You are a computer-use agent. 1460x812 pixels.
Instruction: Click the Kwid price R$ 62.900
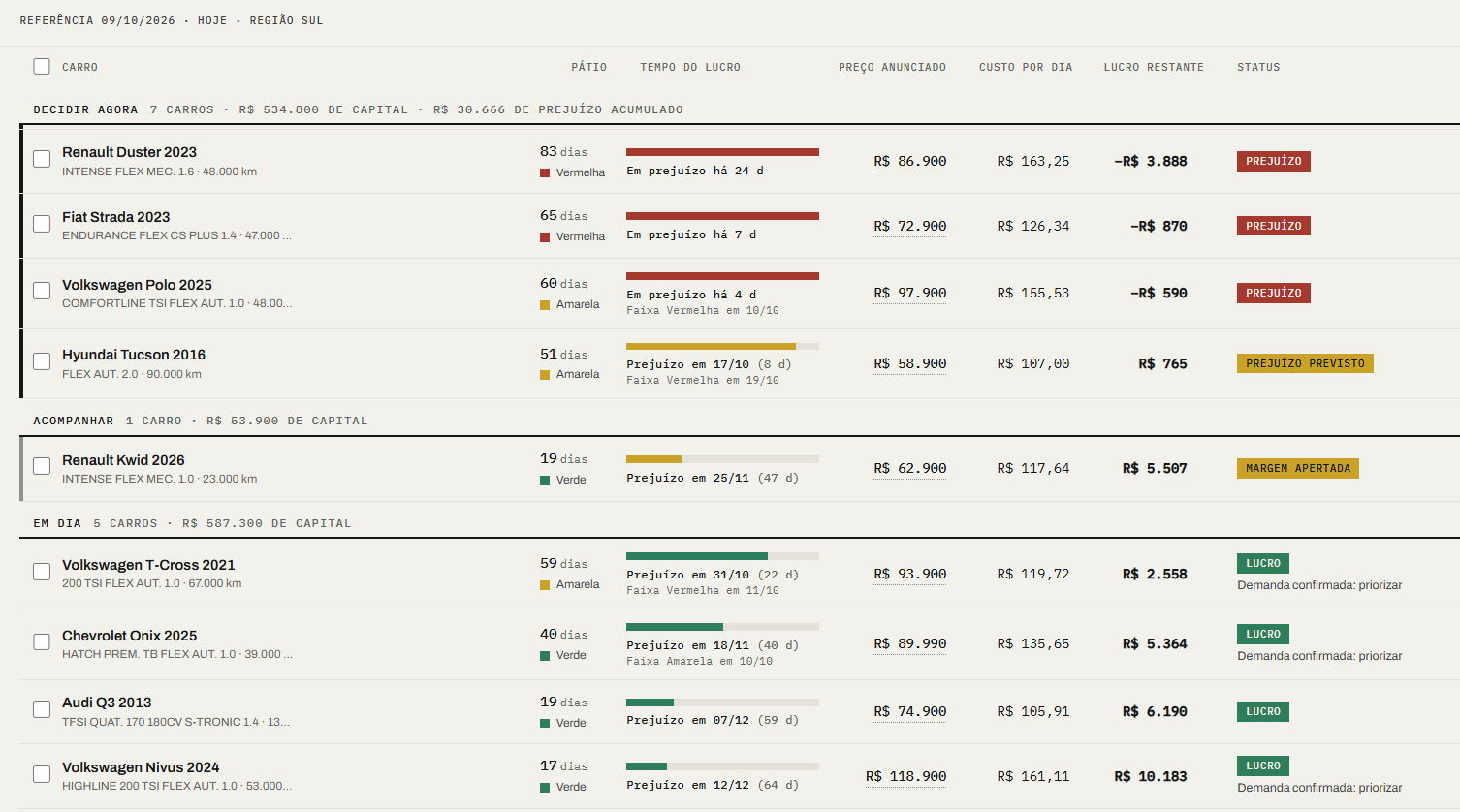909,469
